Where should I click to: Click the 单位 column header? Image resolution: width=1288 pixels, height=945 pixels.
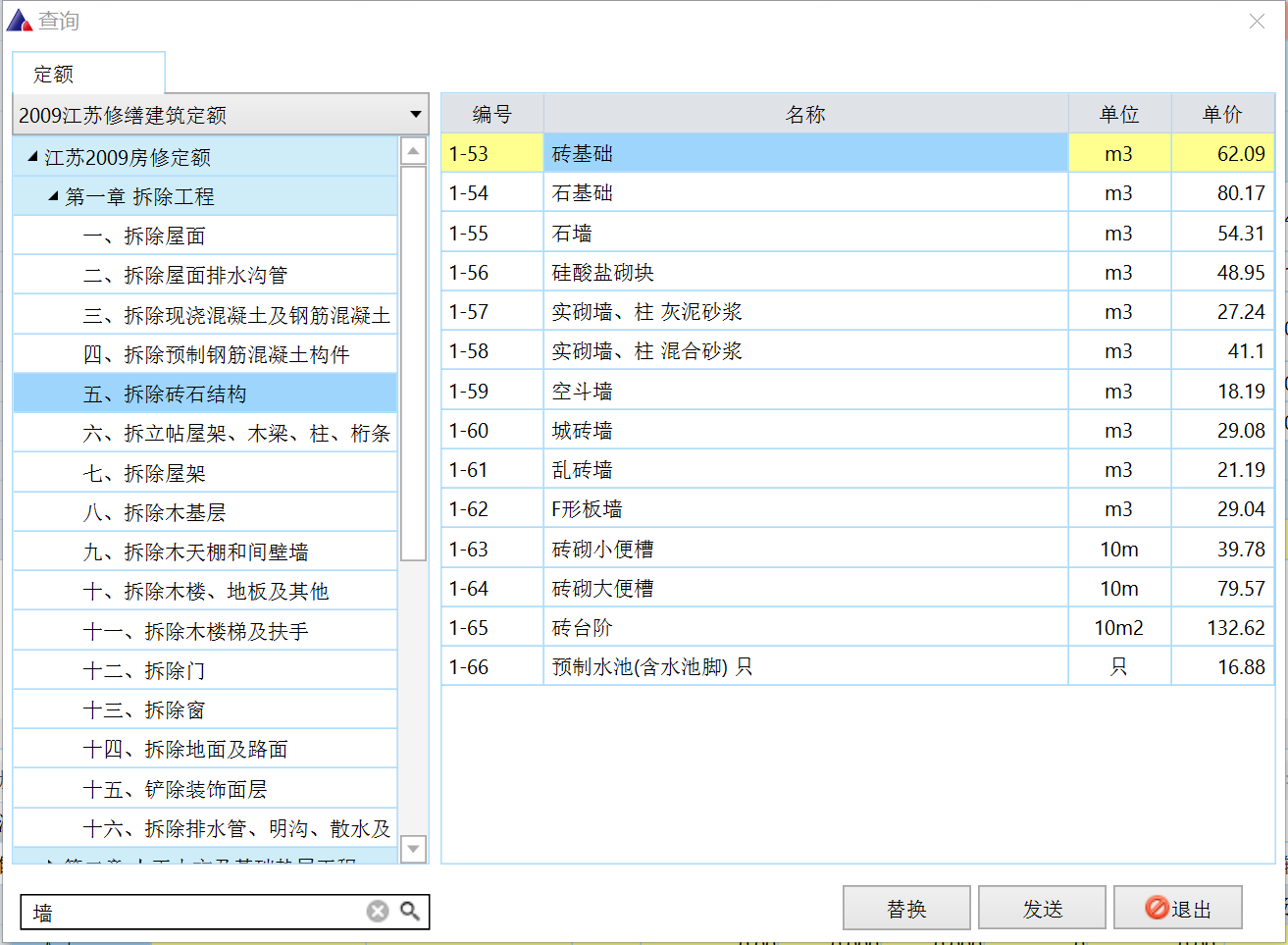tap(1119, 114)
